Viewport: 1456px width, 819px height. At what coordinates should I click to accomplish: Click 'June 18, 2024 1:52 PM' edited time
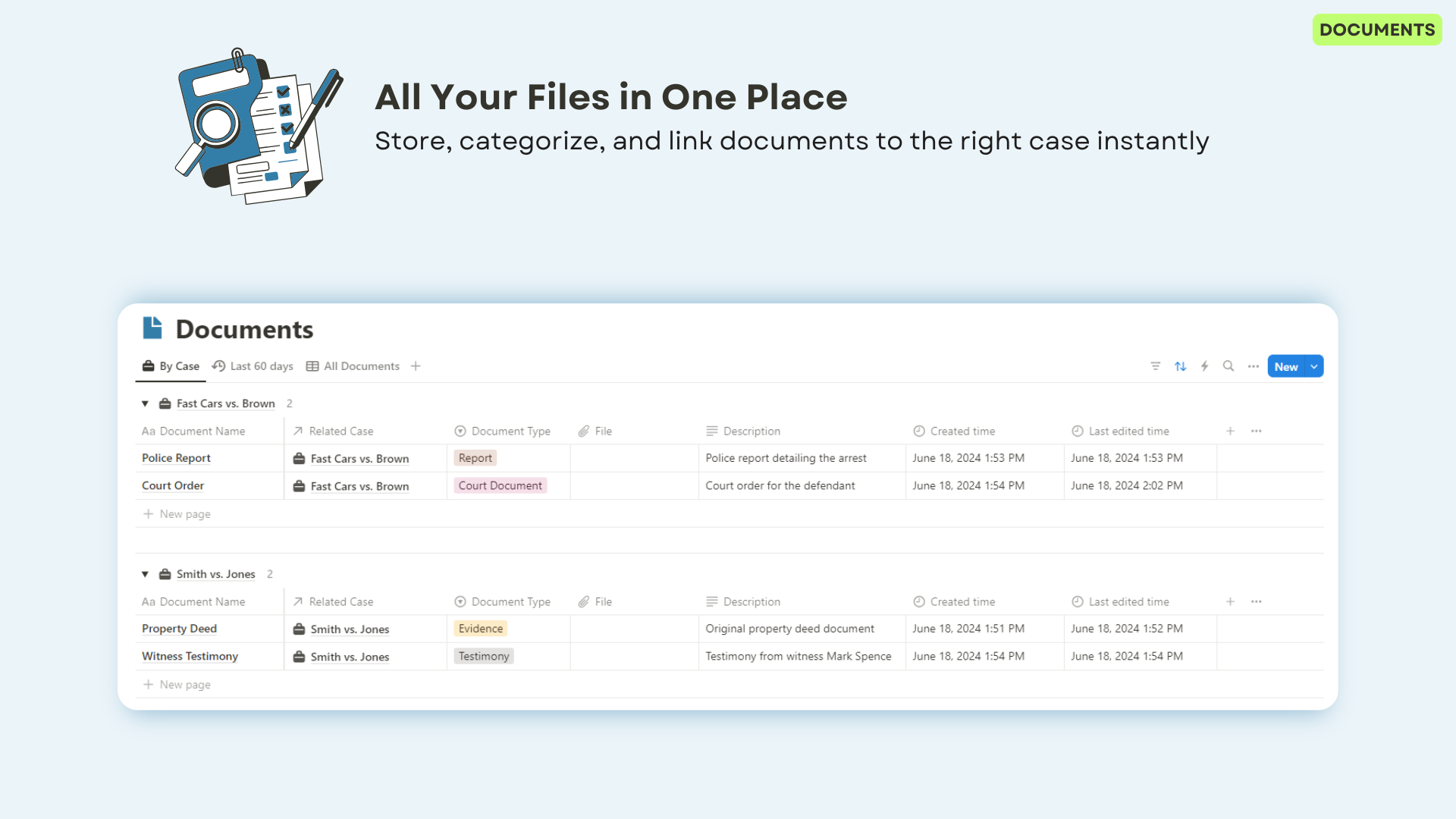coord(1126,629)
